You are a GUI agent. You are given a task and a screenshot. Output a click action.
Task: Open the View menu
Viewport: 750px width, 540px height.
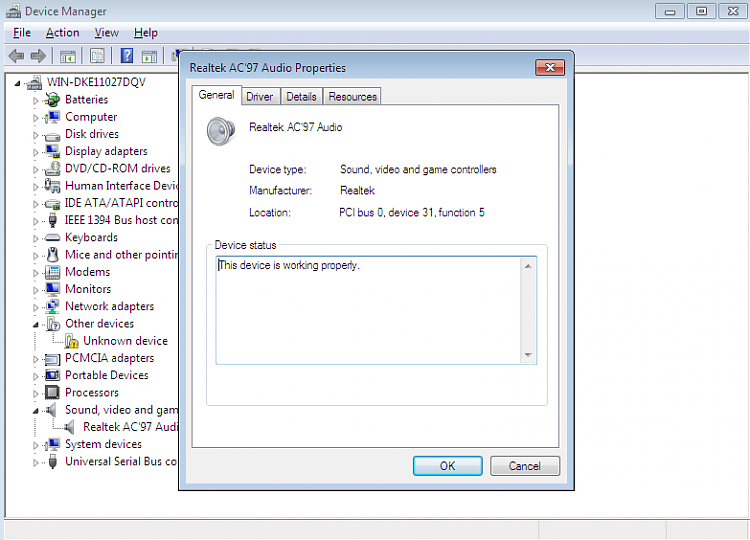106,33
